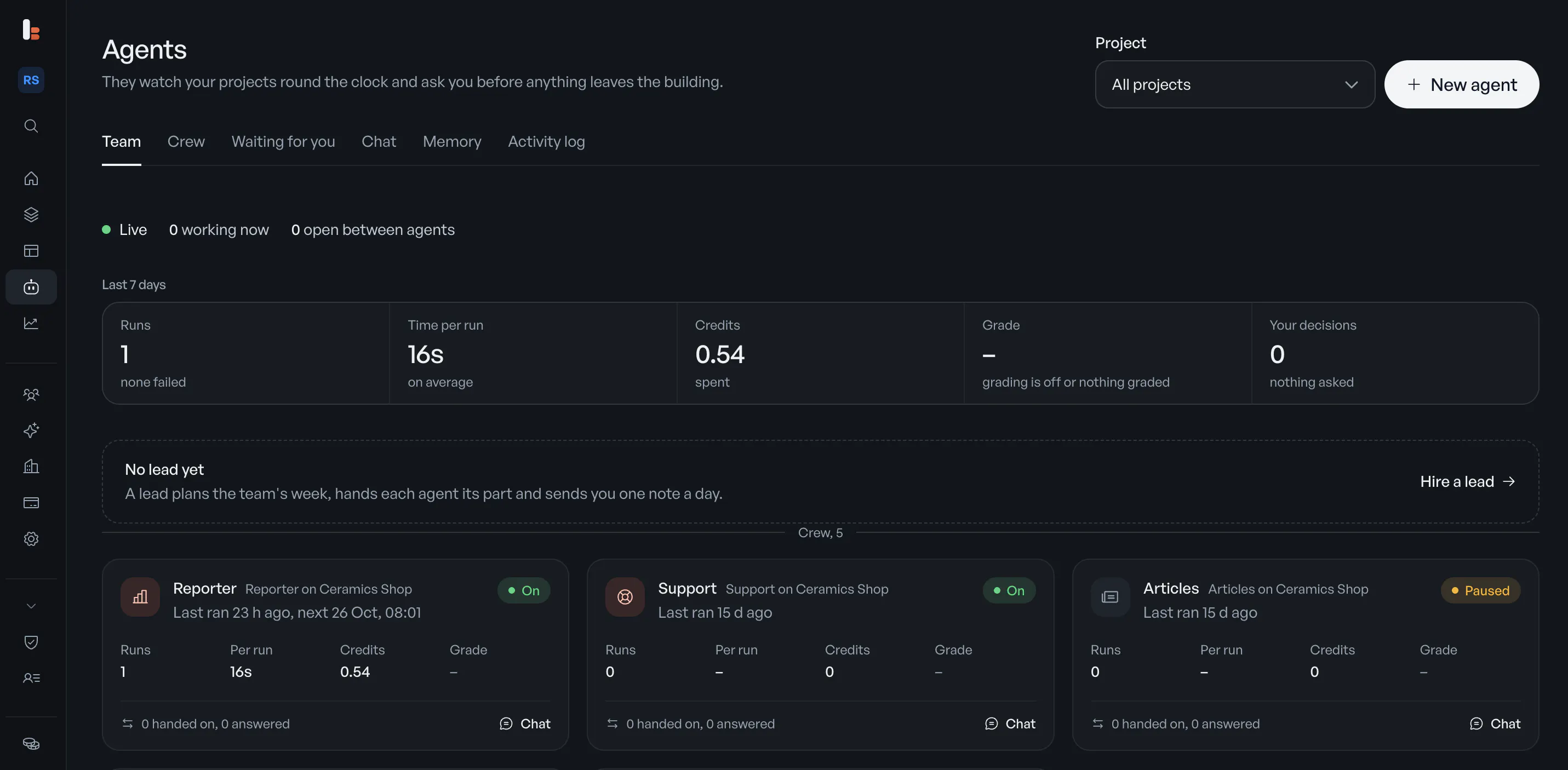Open Chat on the Articles card

pos(1495,724)
